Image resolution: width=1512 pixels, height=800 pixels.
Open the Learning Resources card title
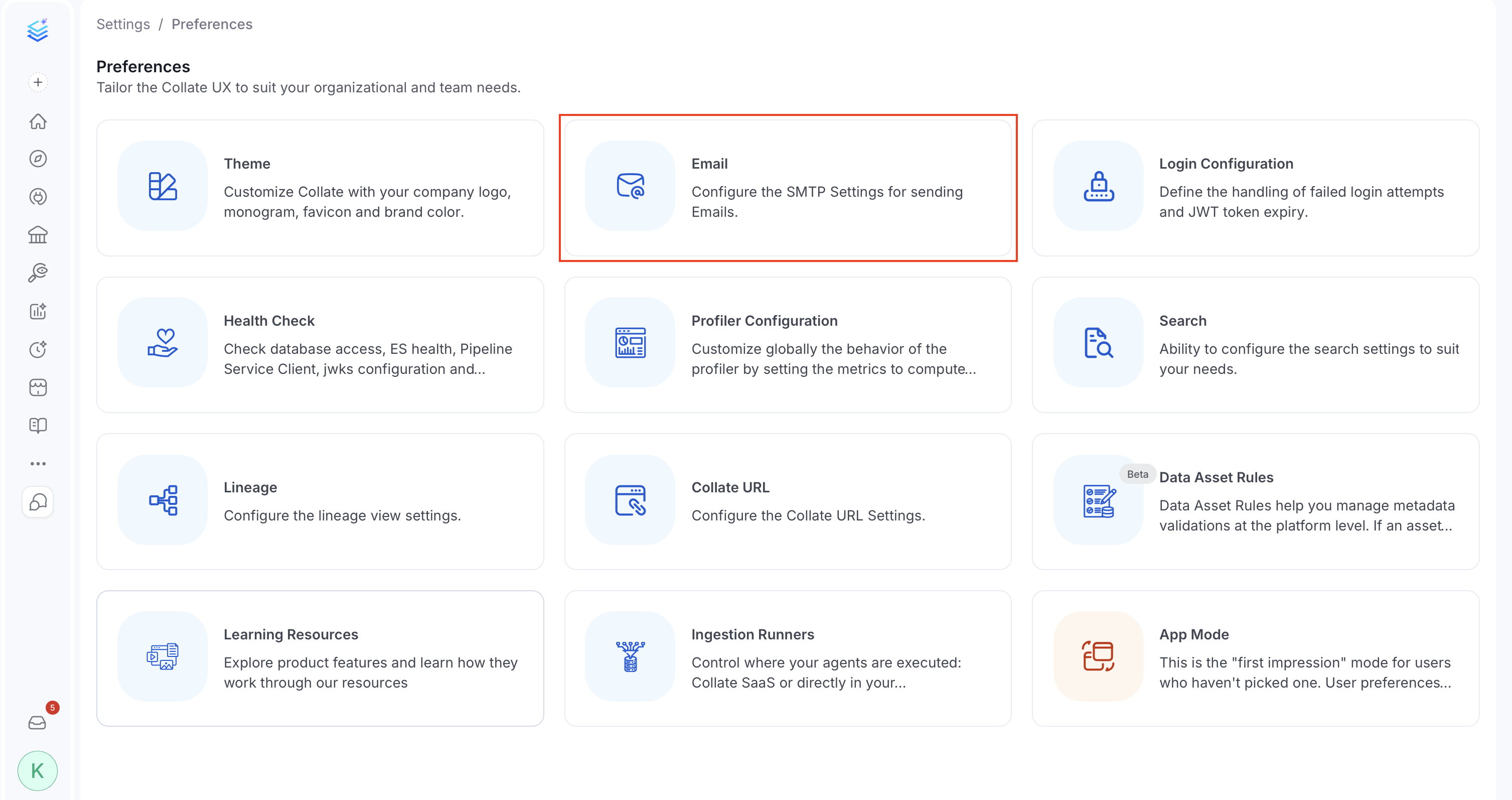coord(290,634)
